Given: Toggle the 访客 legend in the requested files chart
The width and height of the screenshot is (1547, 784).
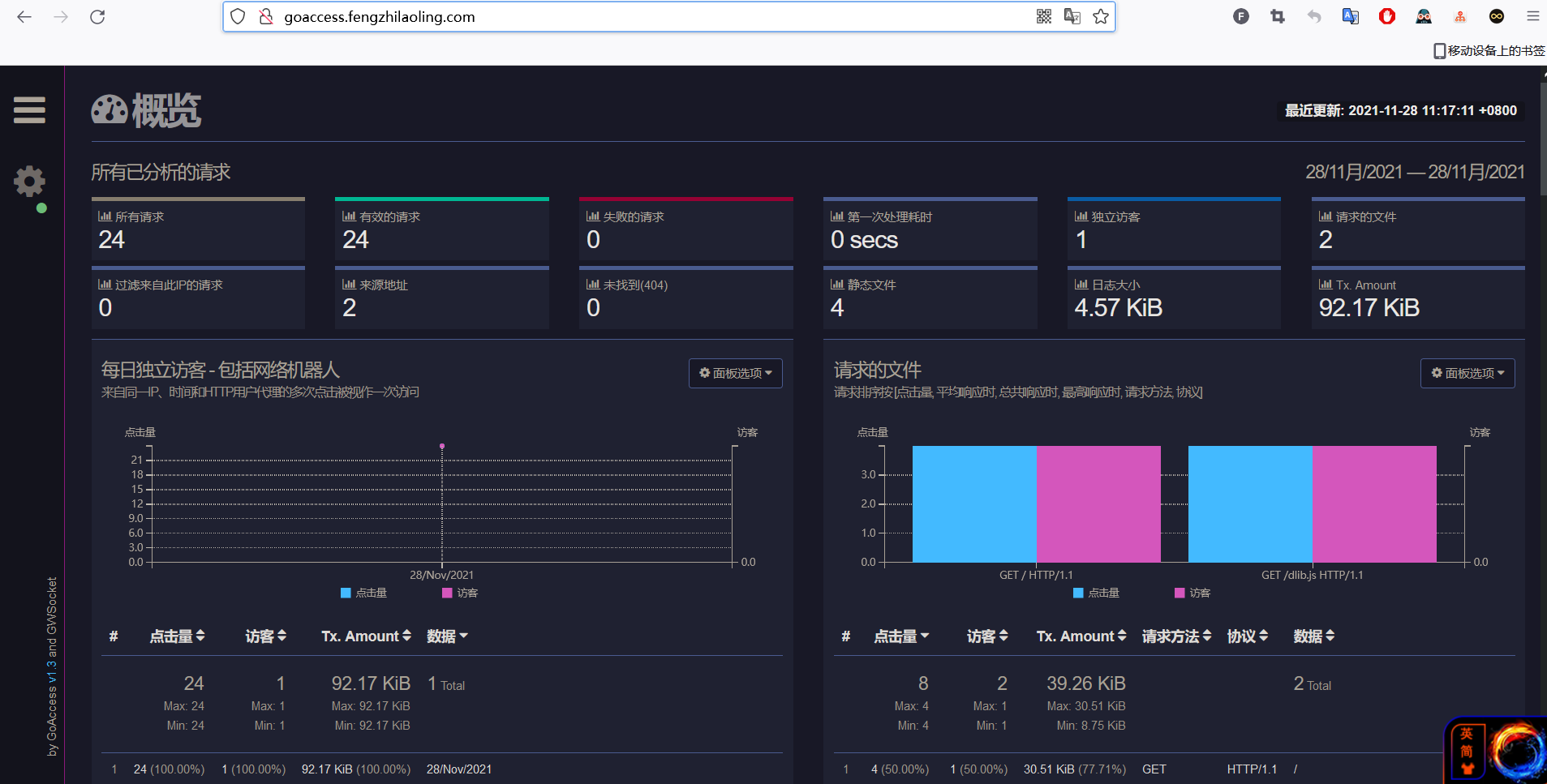Looking at the screenshot, I should (x=1192, y=593).
